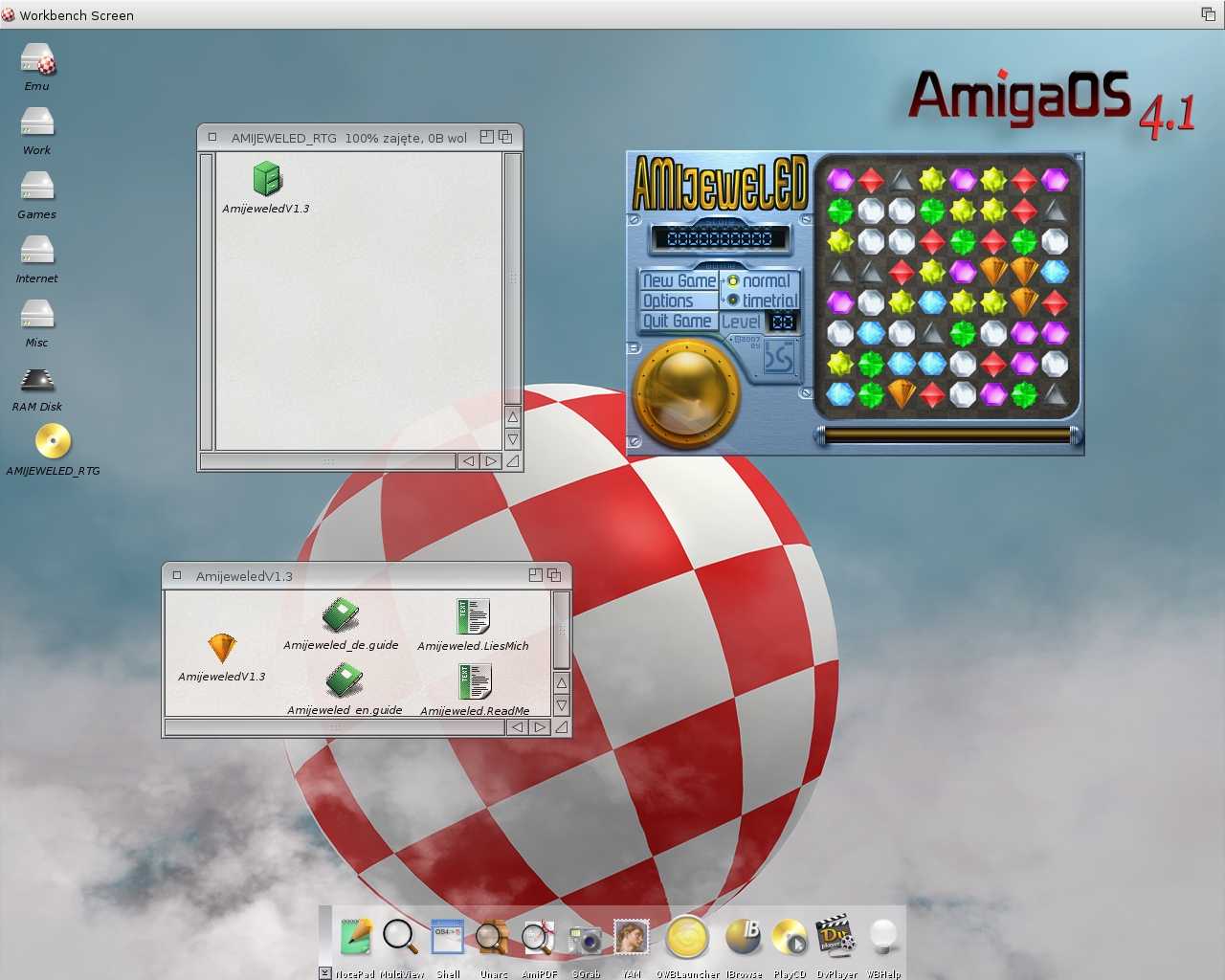Image resolution: width=1225 pixels, height=980 pixels.
Task: Start a New Game in Amijeweled
Action: point(679,280)
